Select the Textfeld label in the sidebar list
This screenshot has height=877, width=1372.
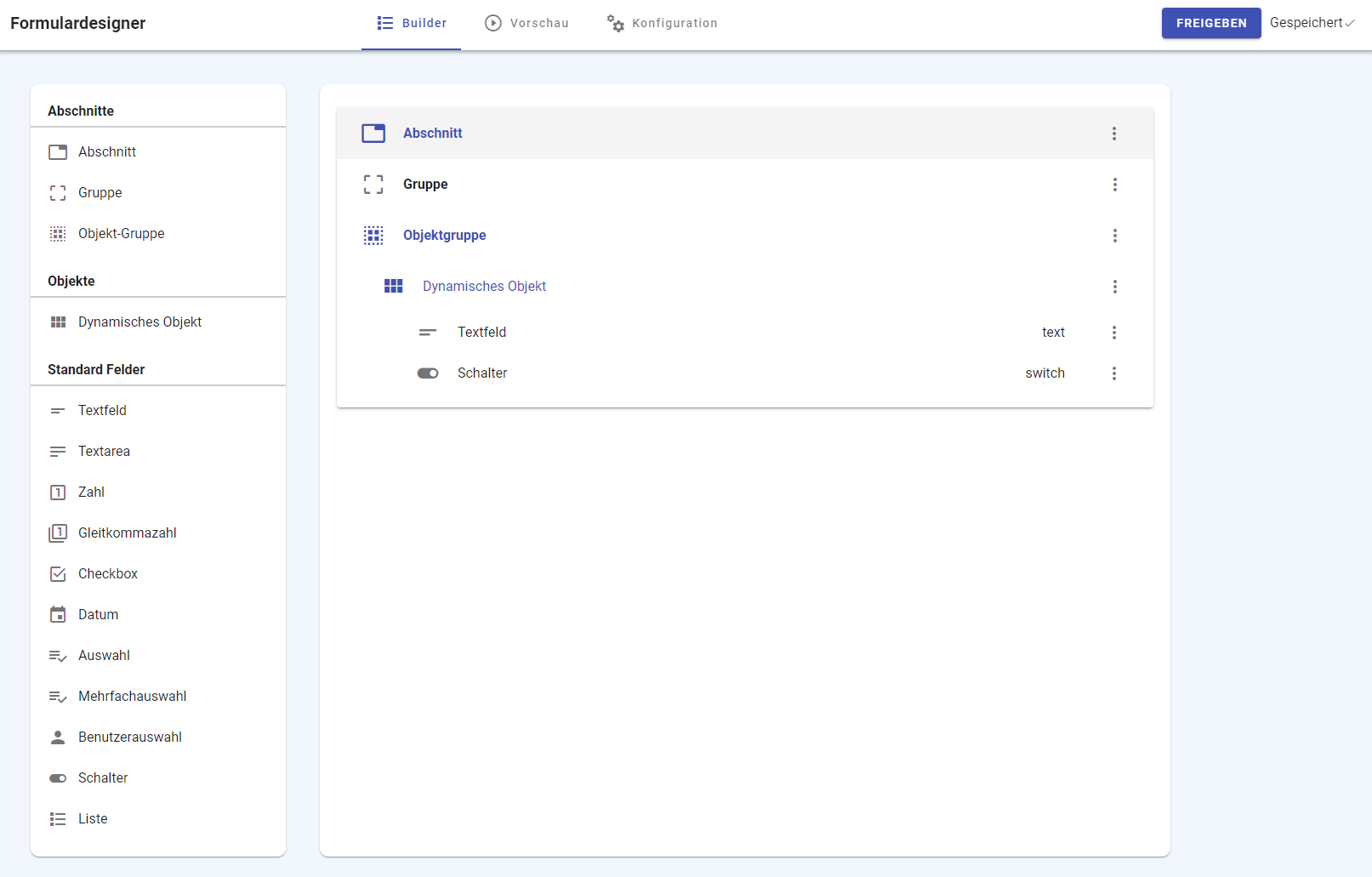point(102,411)
